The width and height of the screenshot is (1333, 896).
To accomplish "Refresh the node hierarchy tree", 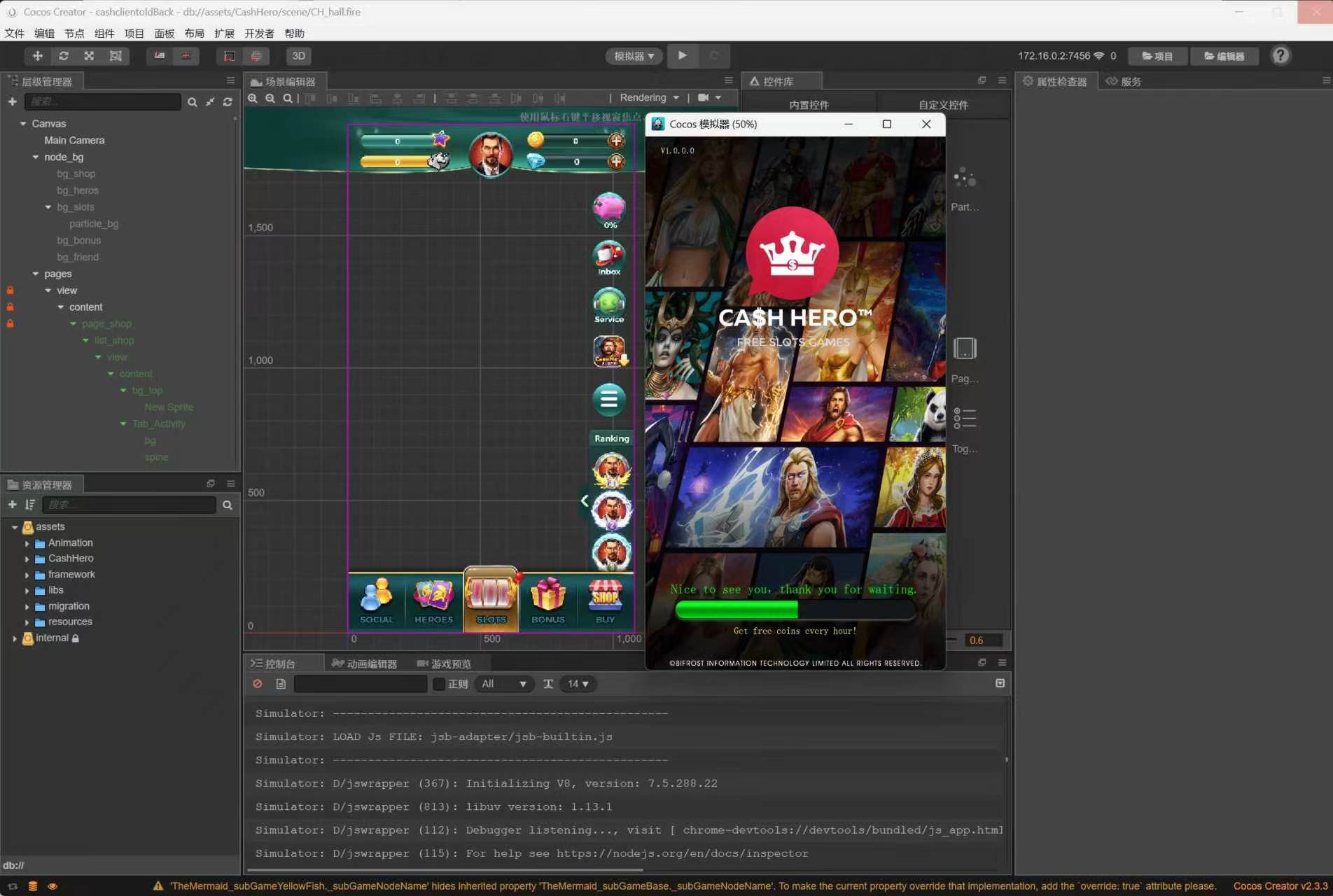I will (x=228, y=102).
